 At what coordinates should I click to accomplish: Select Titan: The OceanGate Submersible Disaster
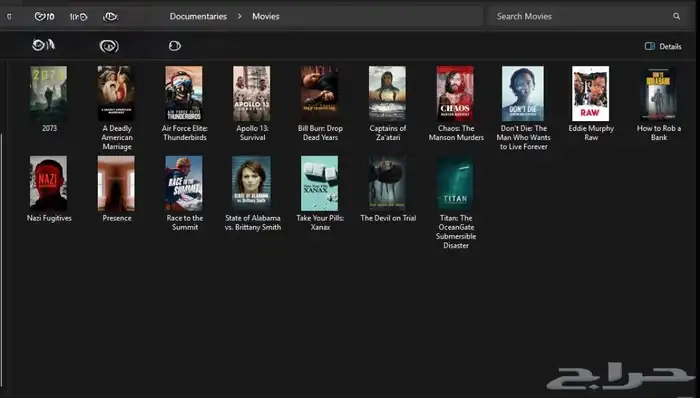455,183
